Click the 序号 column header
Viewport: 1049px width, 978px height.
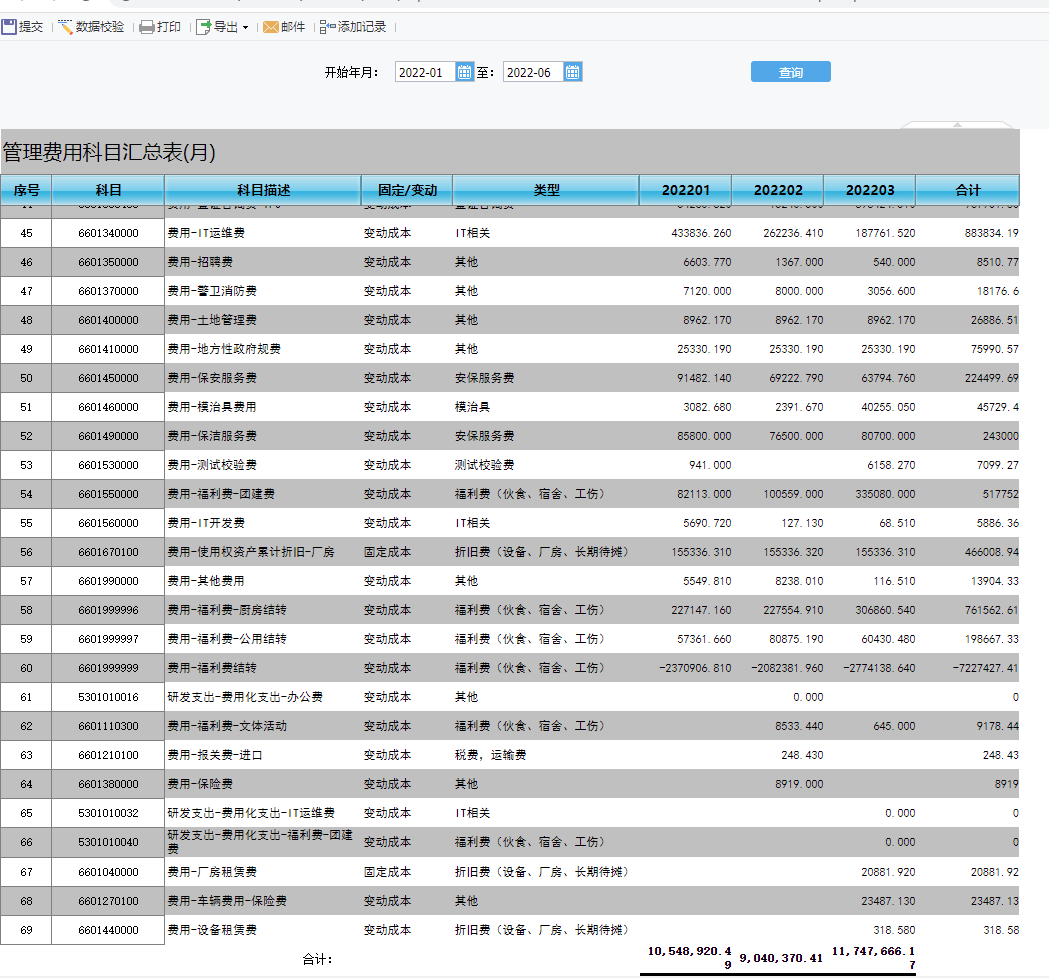click(26, 190)
